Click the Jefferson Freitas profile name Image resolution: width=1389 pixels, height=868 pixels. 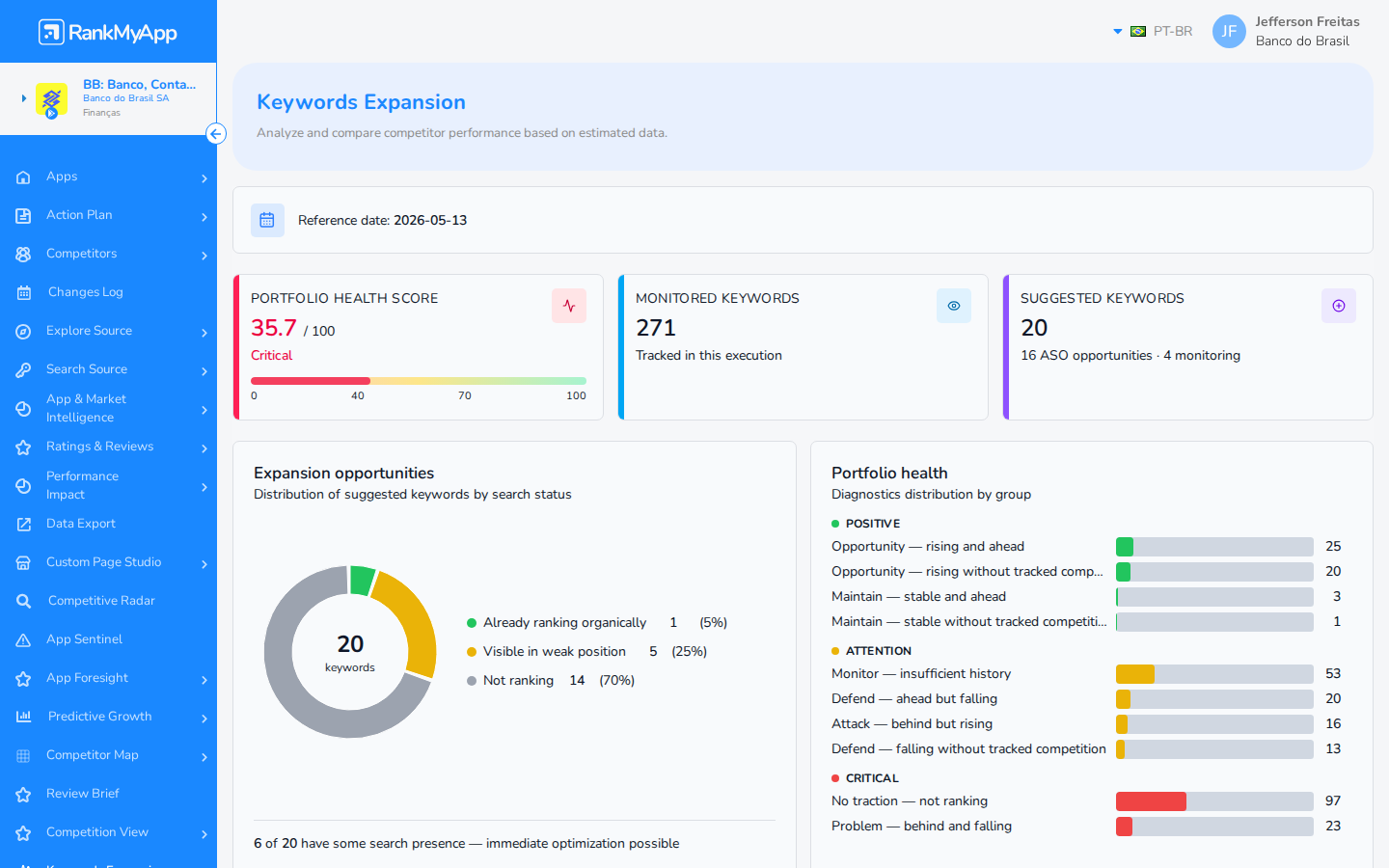click(x=1307, y=21)
